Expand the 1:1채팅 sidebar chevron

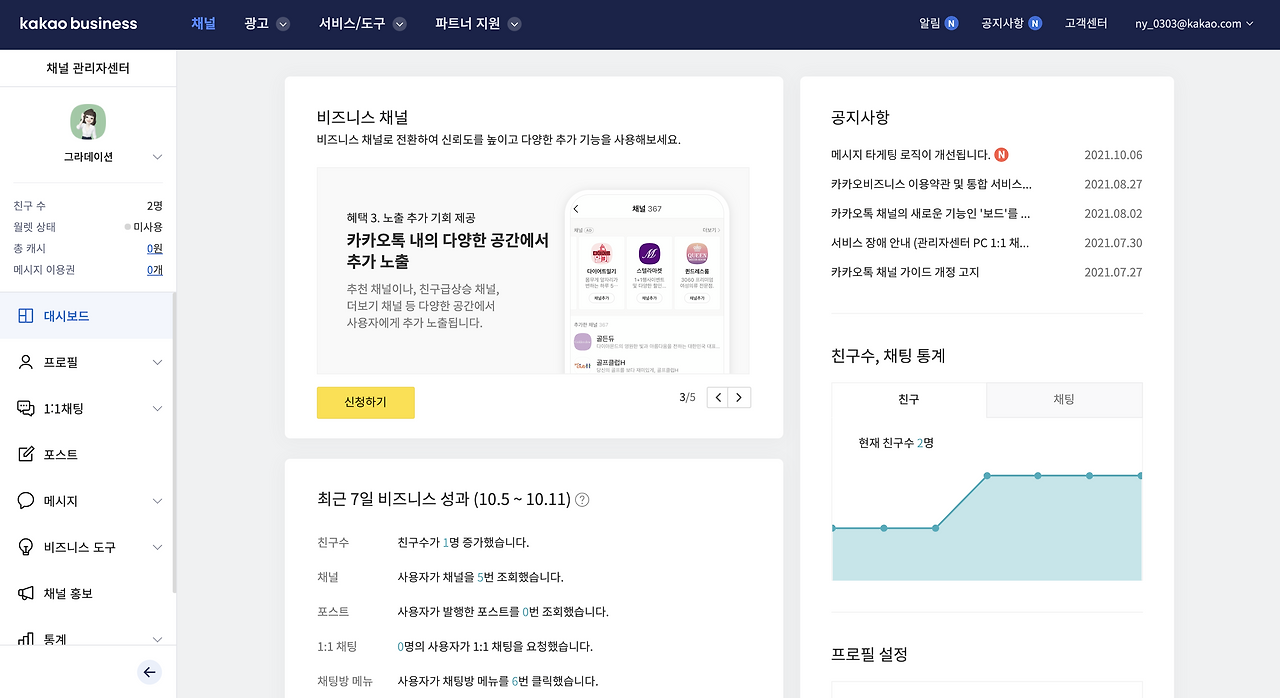pyautogui.click(x=157, y=409)
